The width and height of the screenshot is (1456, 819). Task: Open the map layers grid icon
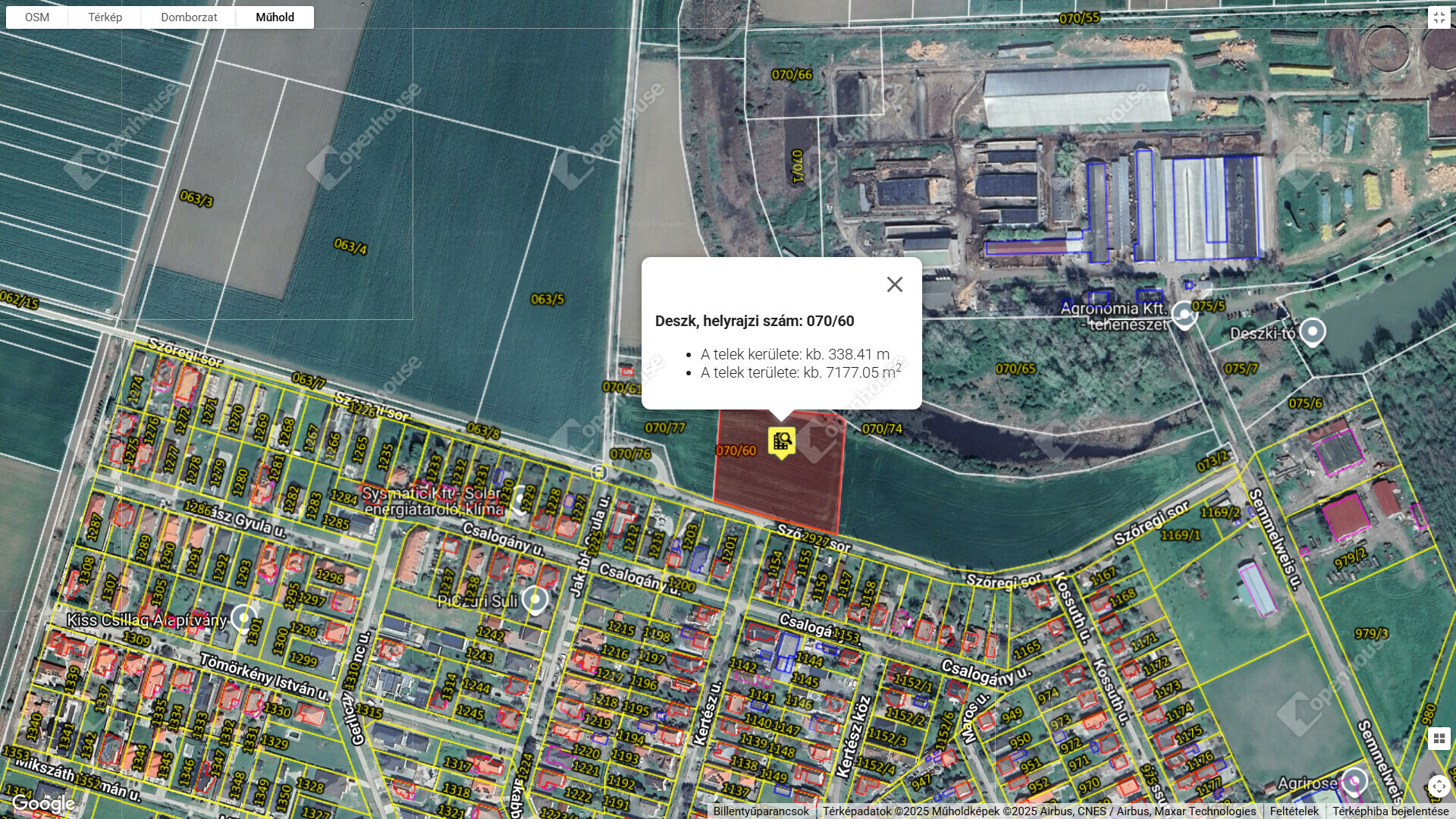click(1439, 738)
